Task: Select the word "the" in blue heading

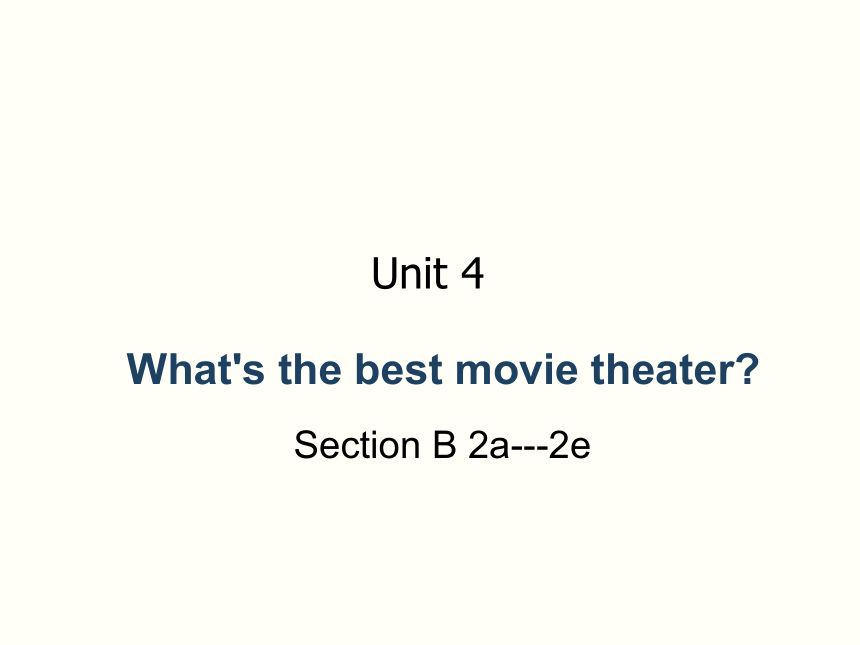Action: click(310, 369)
